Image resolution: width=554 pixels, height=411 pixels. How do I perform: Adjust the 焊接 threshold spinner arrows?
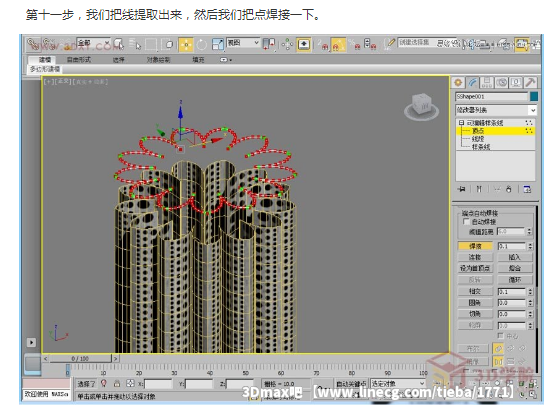pos(530,246)
